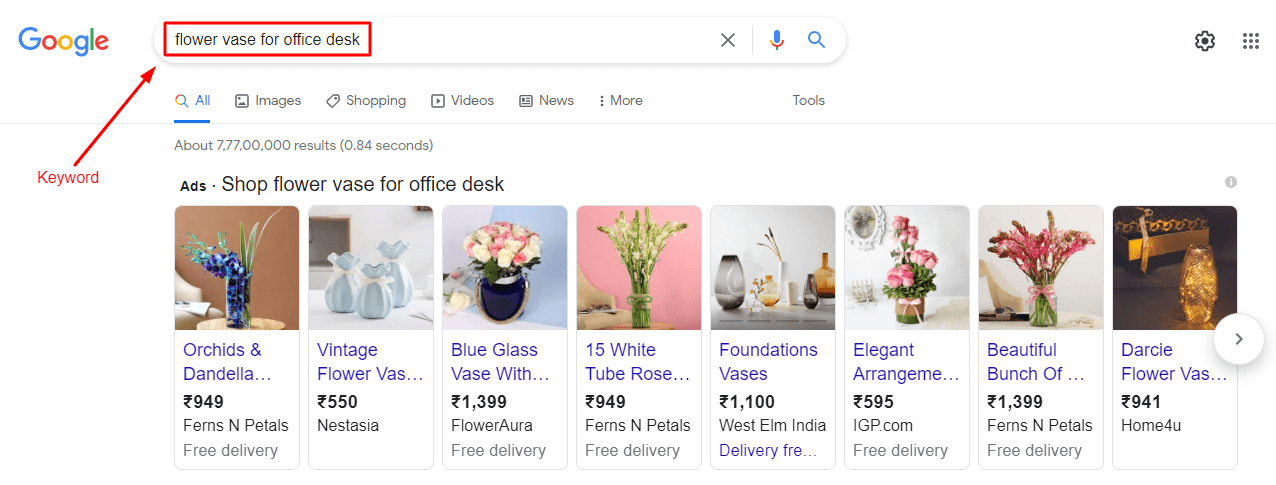The height and width of the screenshot is (485, 1276).
Task: Open Blue Glass Vase product image
Action: (505, 268)
